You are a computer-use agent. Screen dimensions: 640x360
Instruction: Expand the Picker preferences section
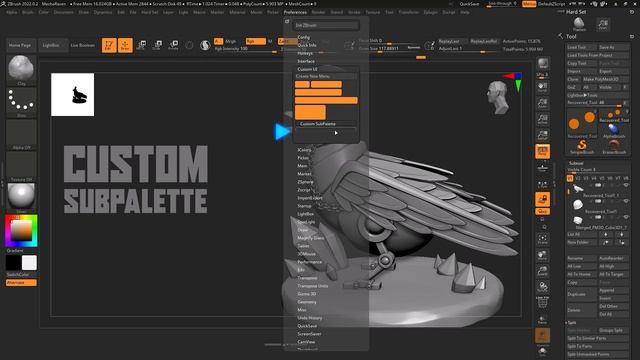[x=303, y=158]
